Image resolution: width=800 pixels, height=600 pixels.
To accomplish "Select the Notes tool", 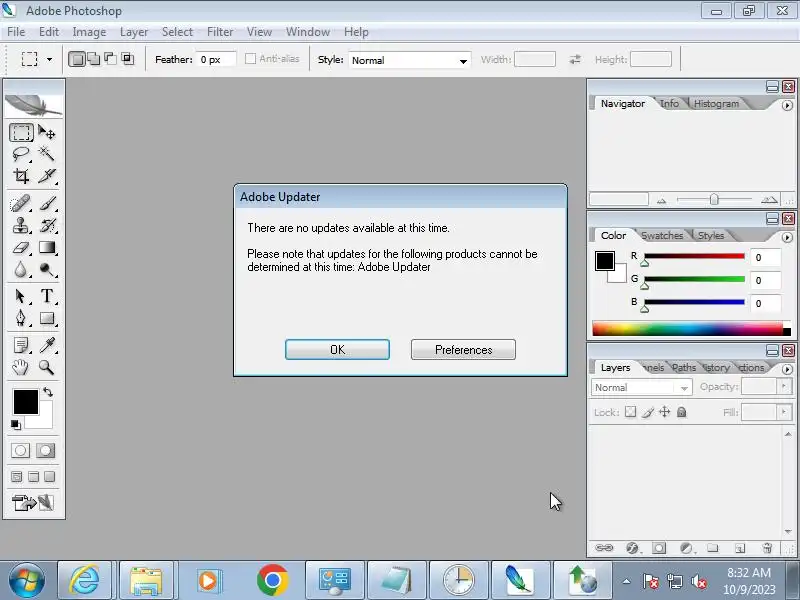I will [x=21, y=345].
